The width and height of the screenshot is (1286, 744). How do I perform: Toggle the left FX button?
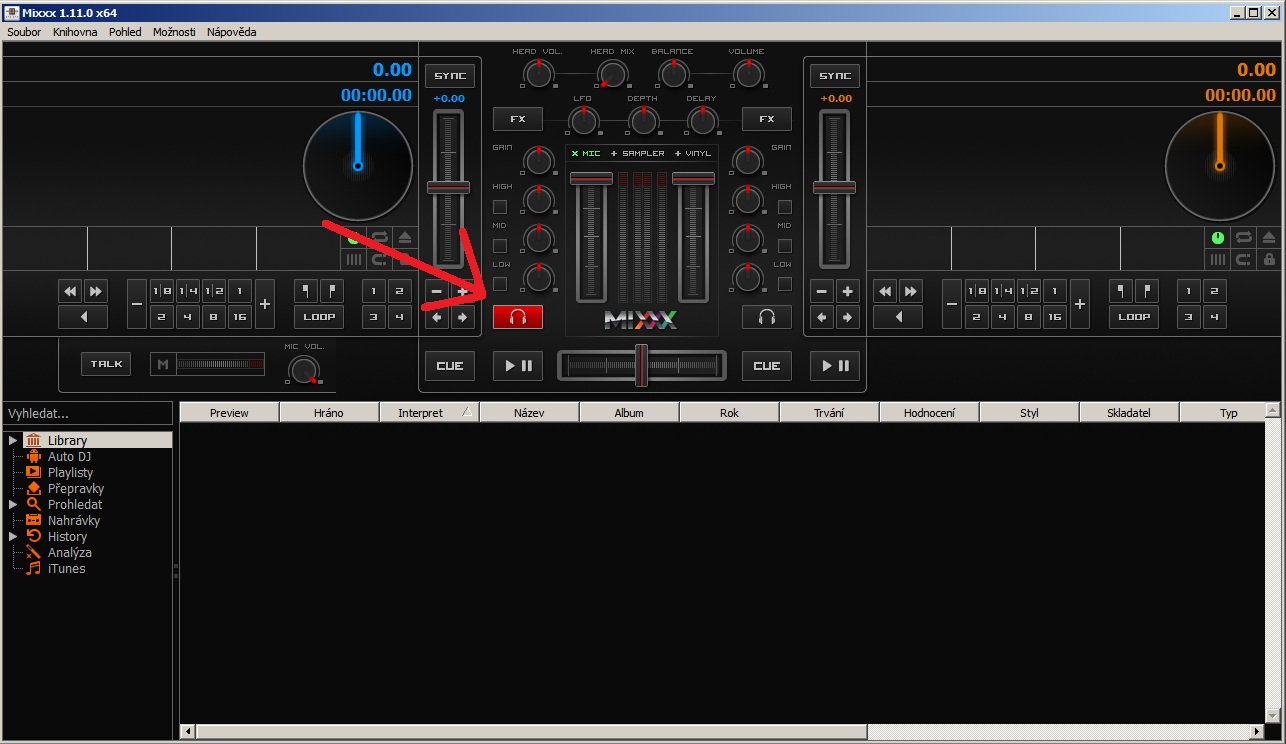tap(518, 119)
